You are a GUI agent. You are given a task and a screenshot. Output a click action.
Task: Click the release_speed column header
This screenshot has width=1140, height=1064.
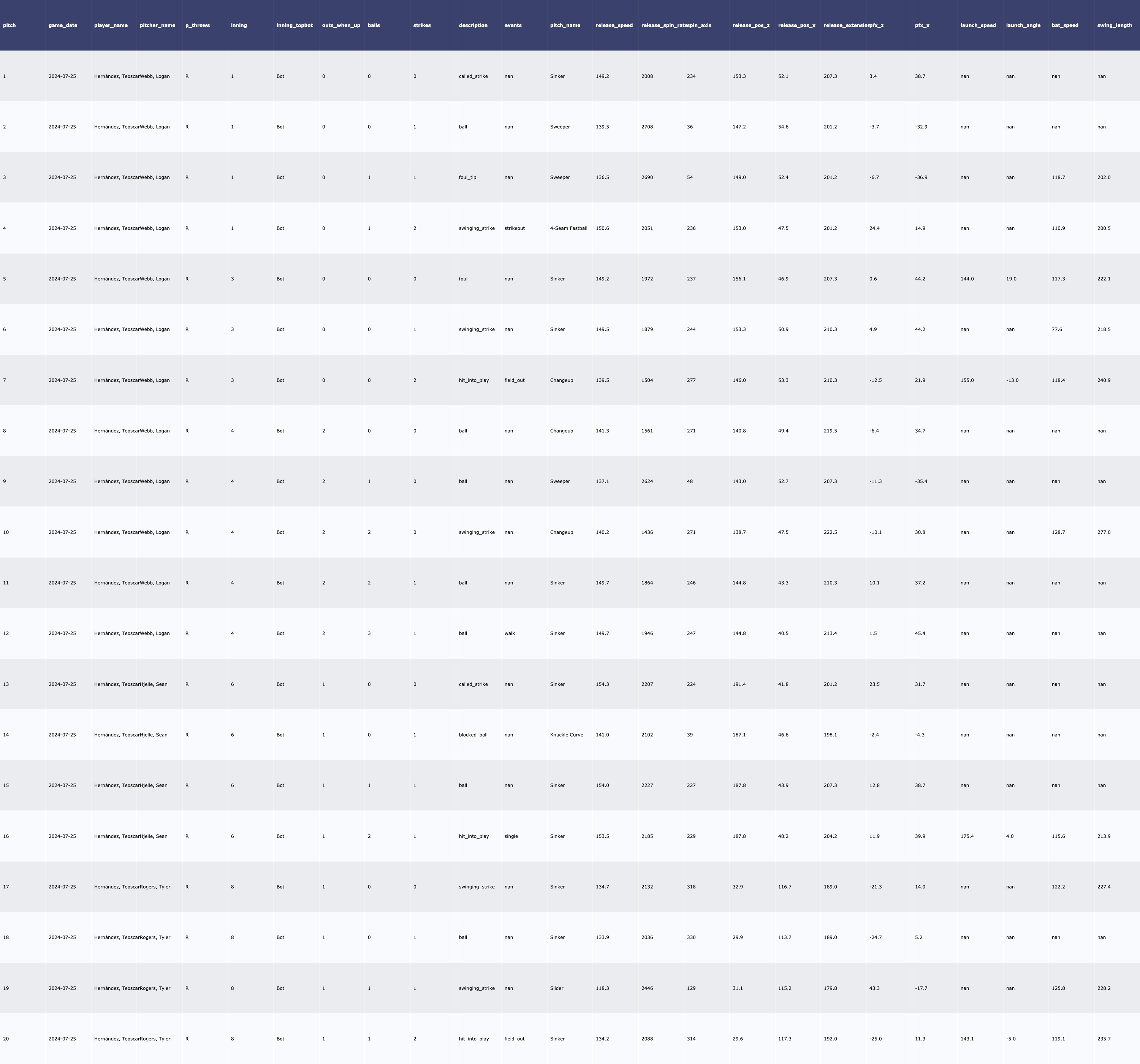[614, 25]
